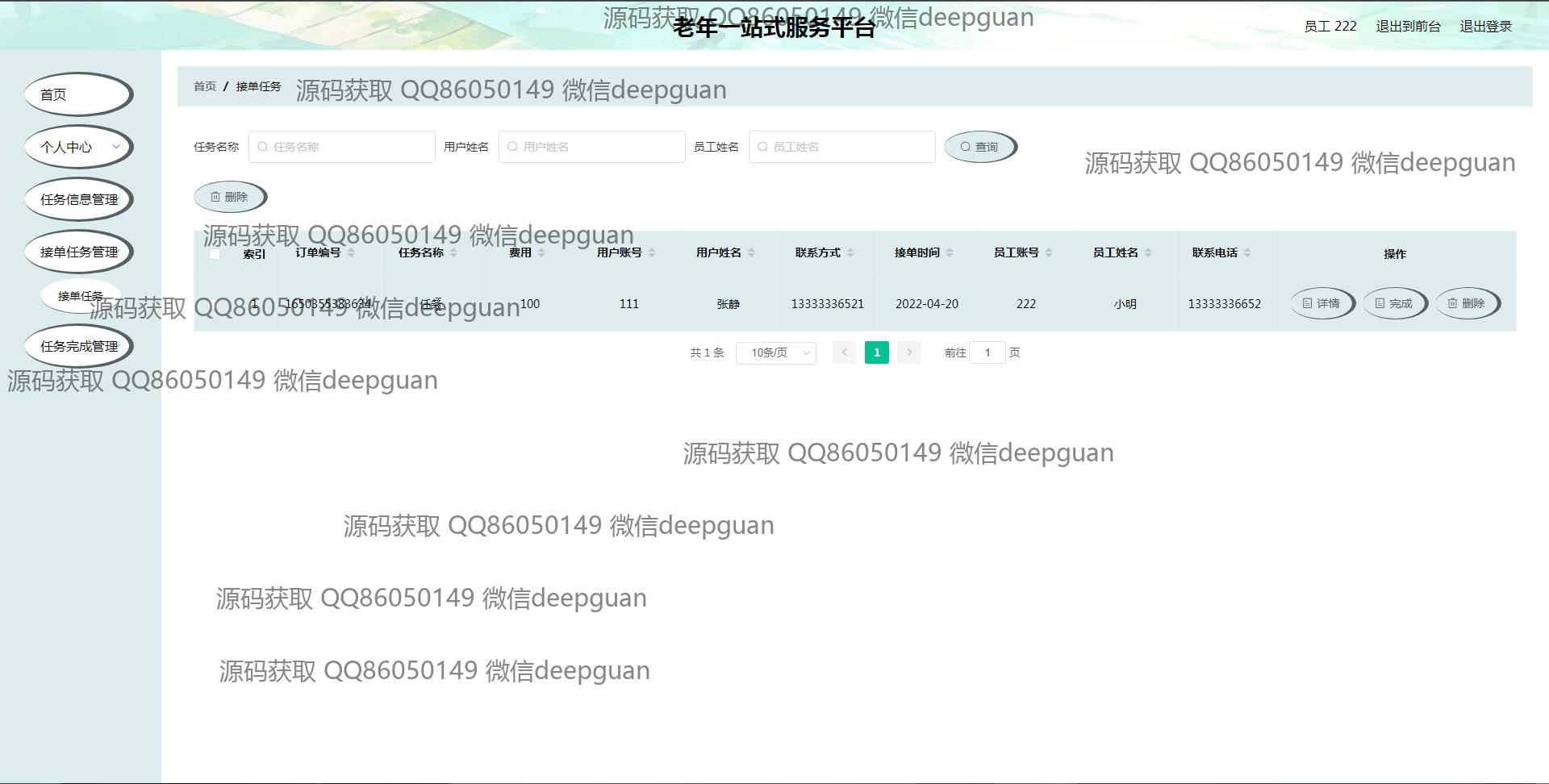Open the 10条/页 page size dropdown
Screen dimensions: 1549x784
click(775, 352)
